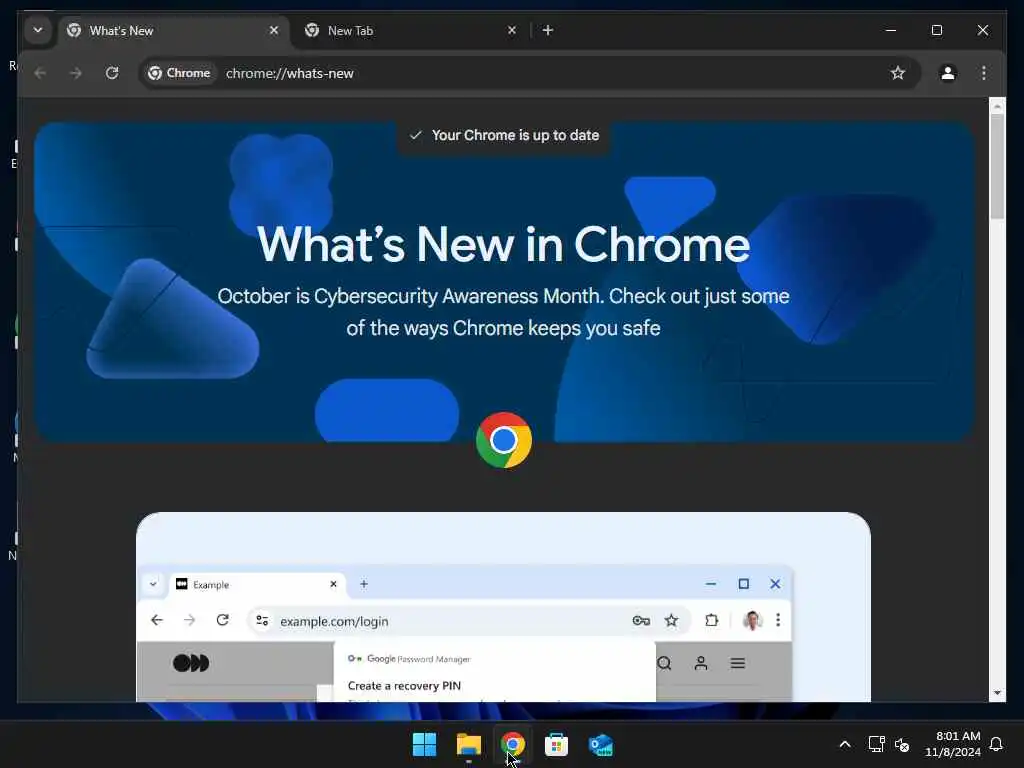1024x768 pixels.
Task: Reload the current page
Action: point(112,73)
